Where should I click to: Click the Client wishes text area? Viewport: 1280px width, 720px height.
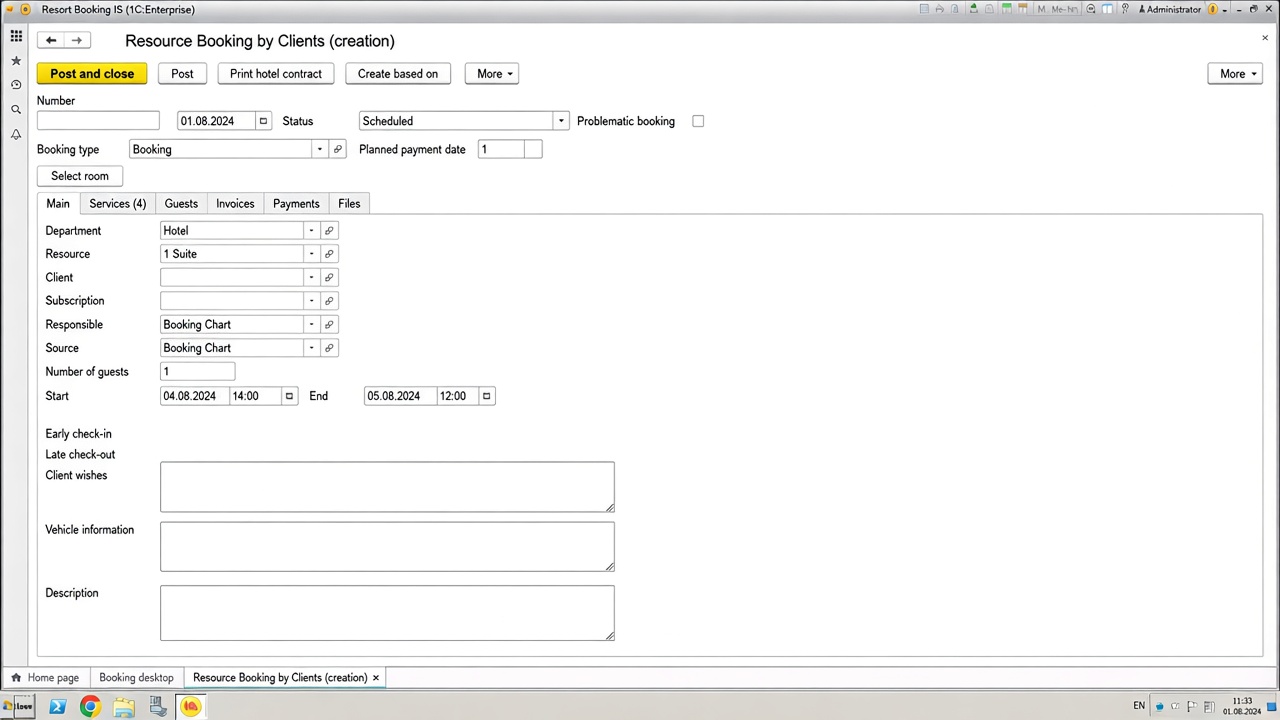[x=387, y=487]
